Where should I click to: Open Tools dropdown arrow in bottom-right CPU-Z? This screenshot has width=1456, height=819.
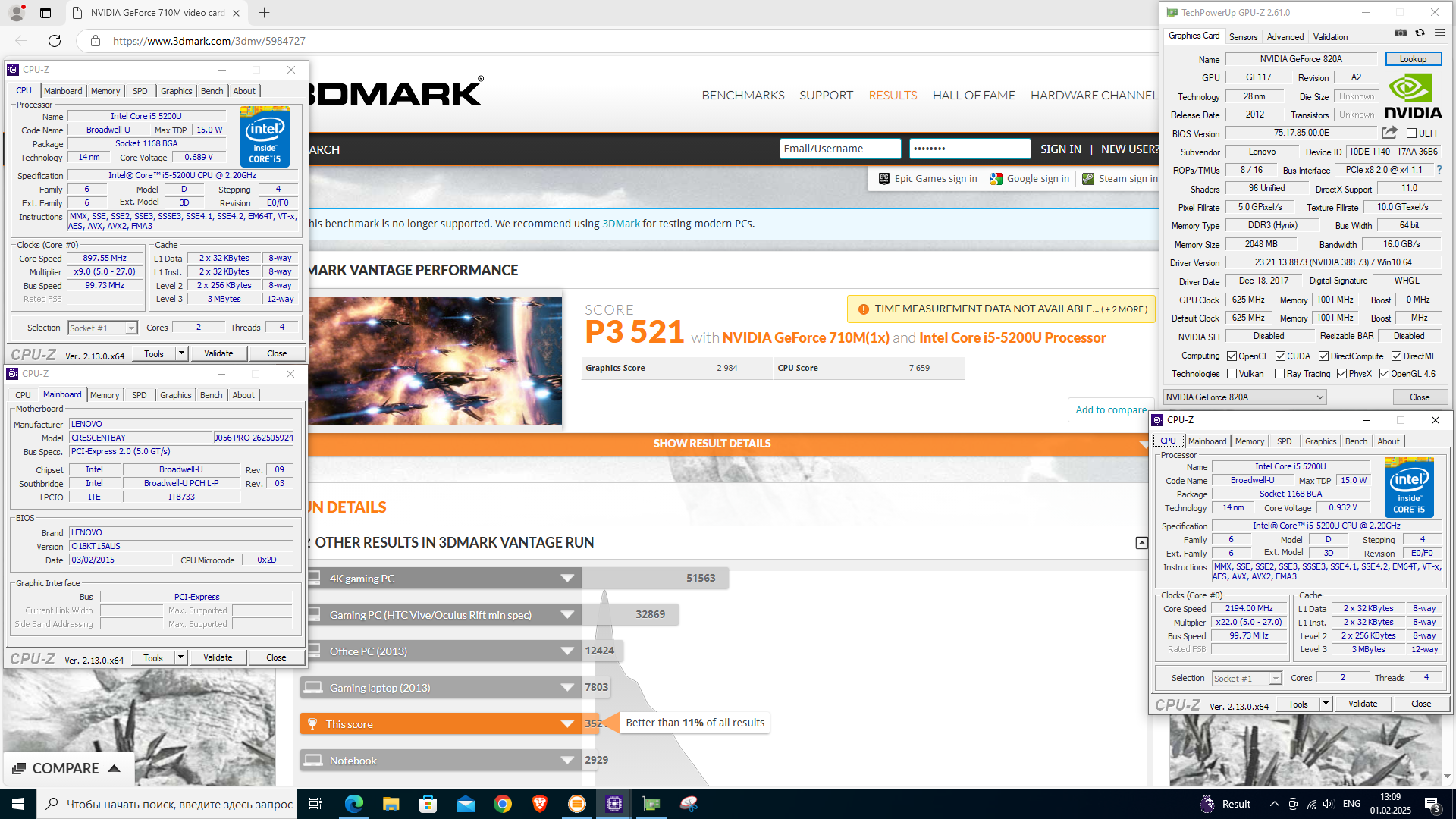coord(1326,704)
